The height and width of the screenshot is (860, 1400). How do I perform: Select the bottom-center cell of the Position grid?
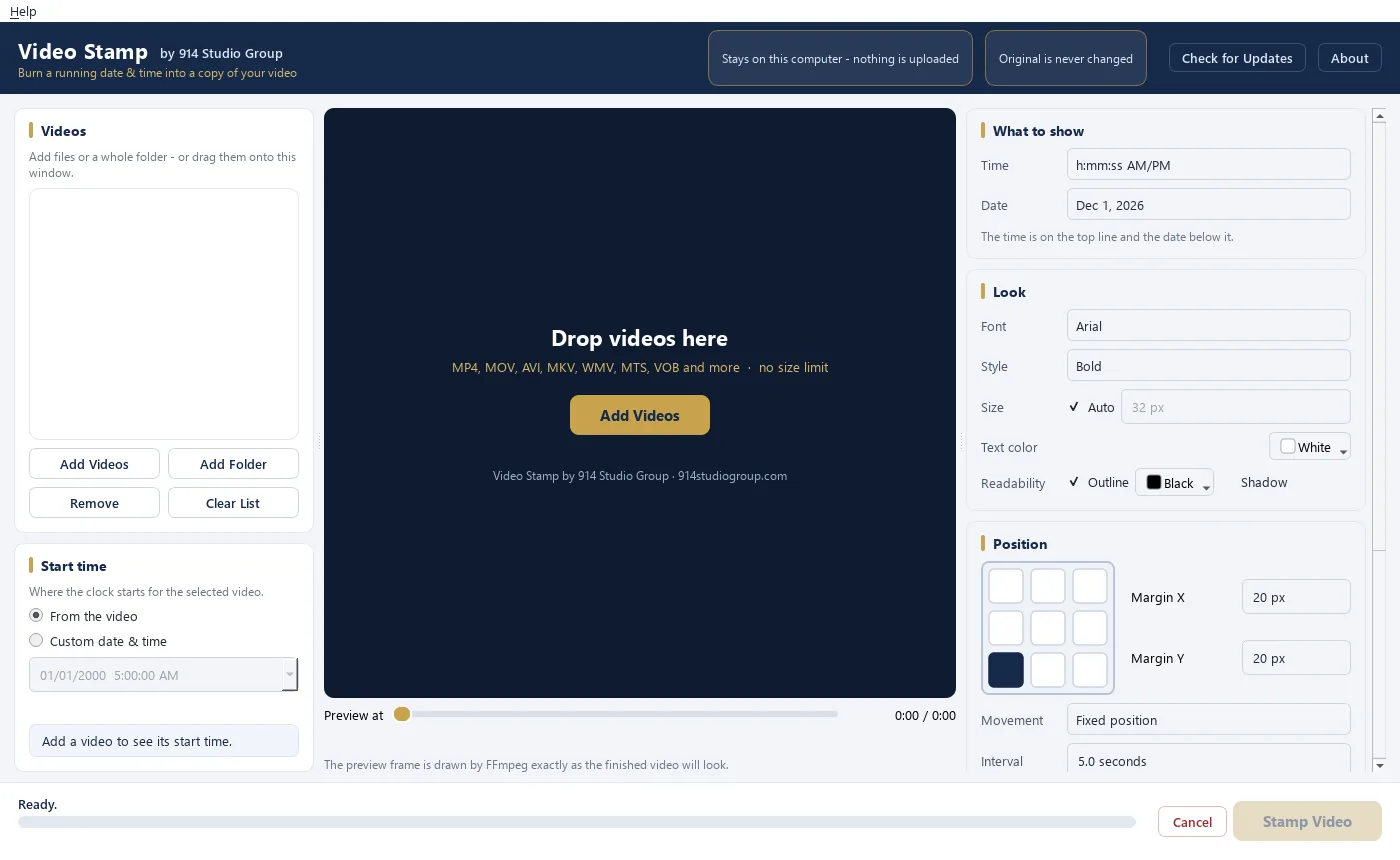tap(1048, 670)
